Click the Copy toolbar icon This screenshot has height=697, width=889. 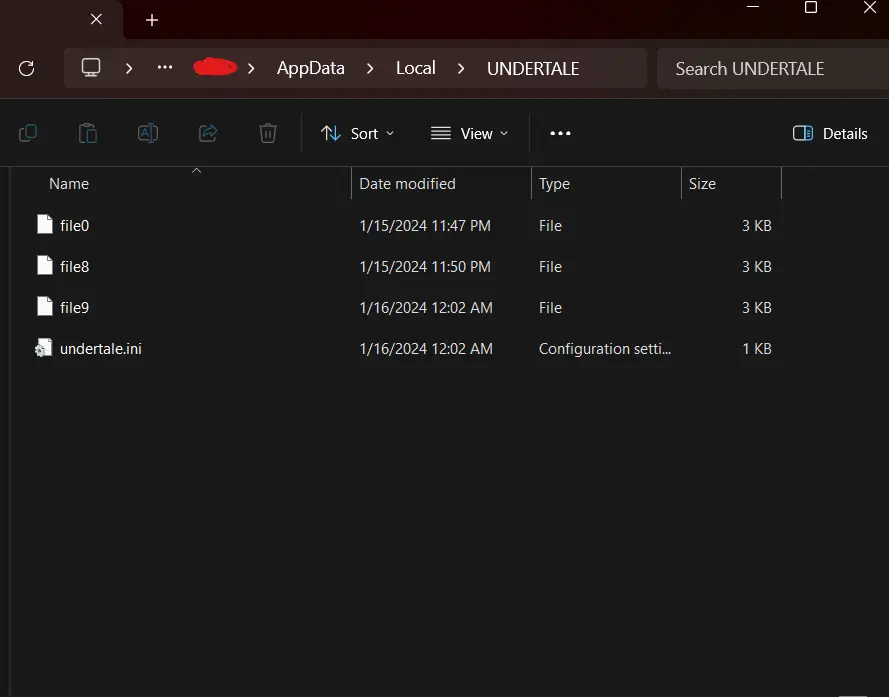pyautogui.click(x=28, y=133)
